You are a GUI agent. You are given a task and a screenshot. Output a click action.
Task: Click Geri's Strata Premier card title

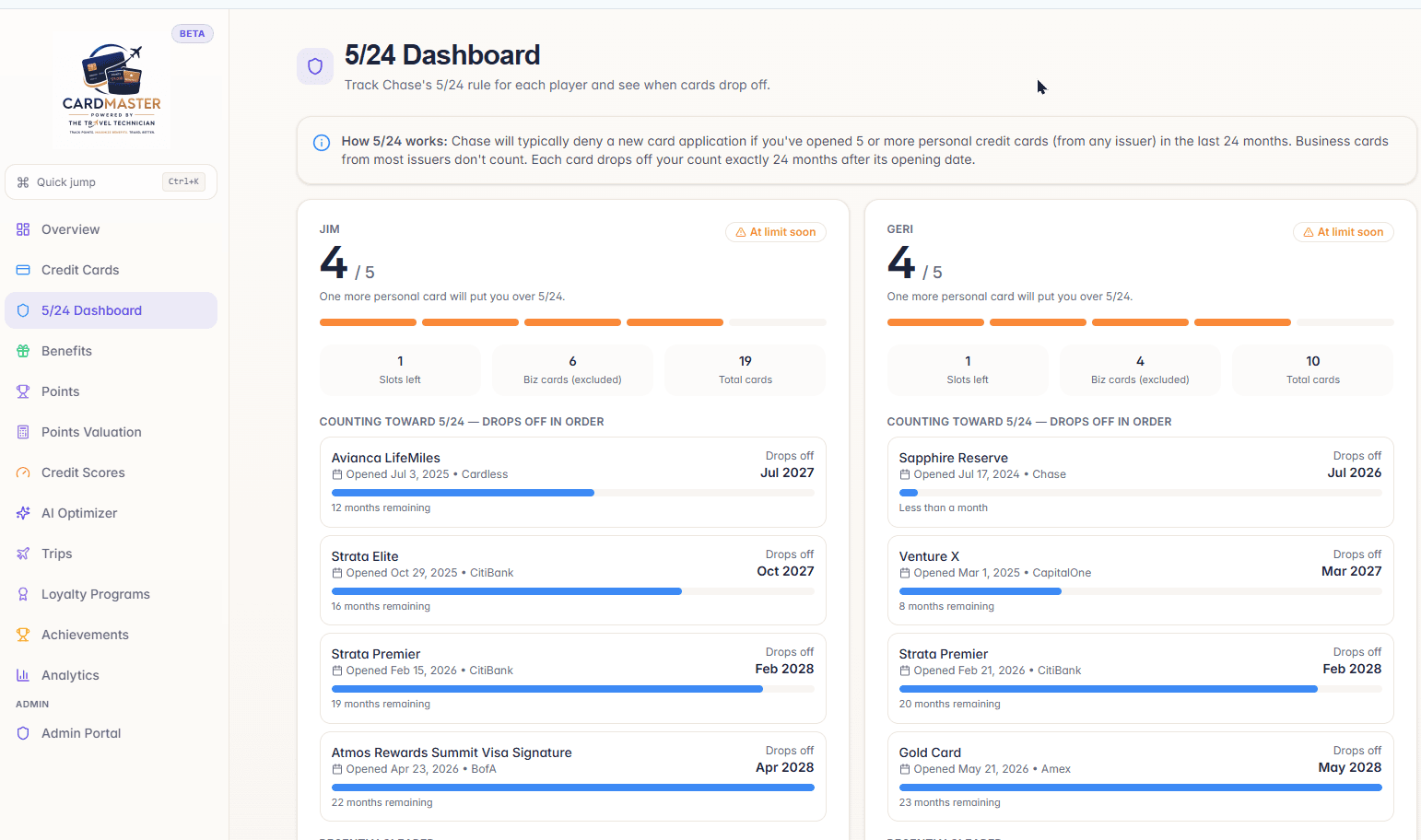[x=944, y=654]
